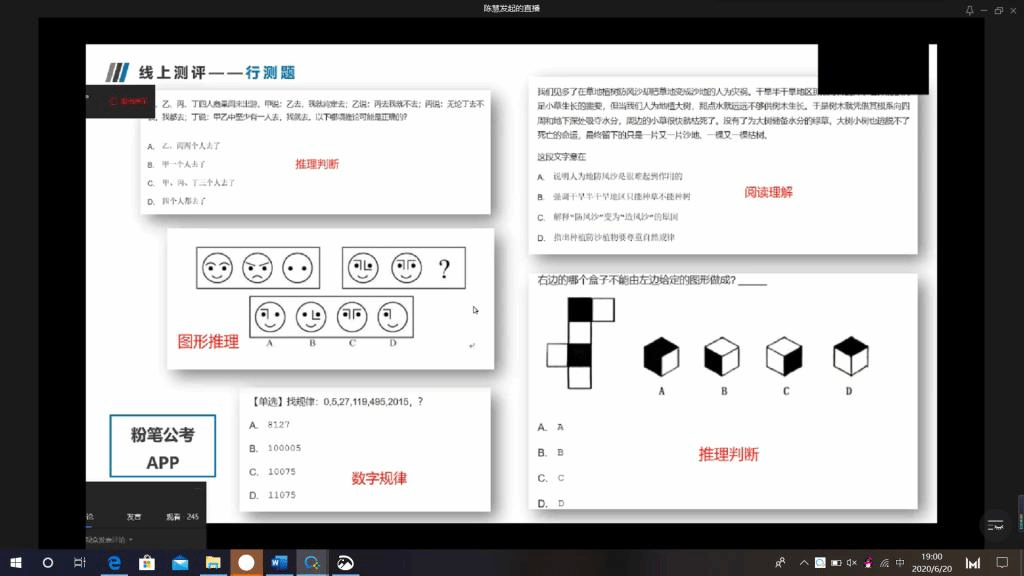The height and width of the screenshot is (576, 1024).
Task: Unmute the system volume speaker icon
Action: point(852,563)
